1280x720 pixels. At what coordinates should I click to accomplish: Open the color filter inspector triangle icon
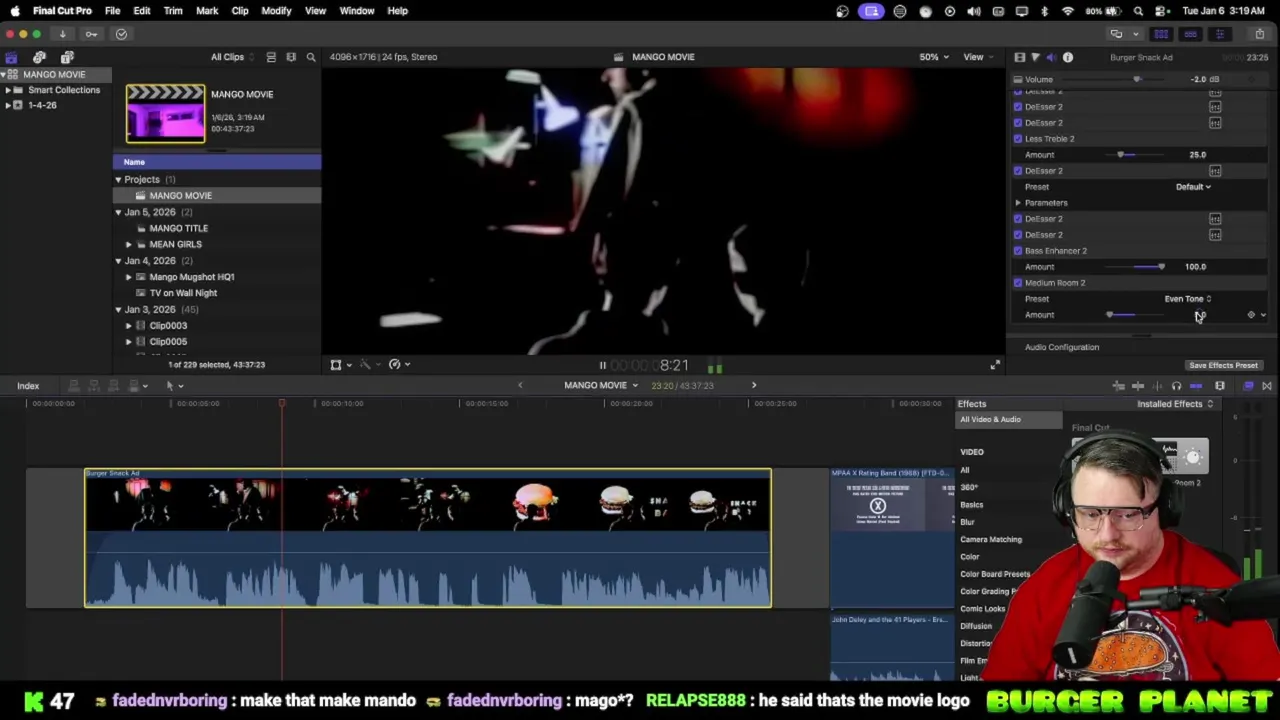tap(1035, 58)
